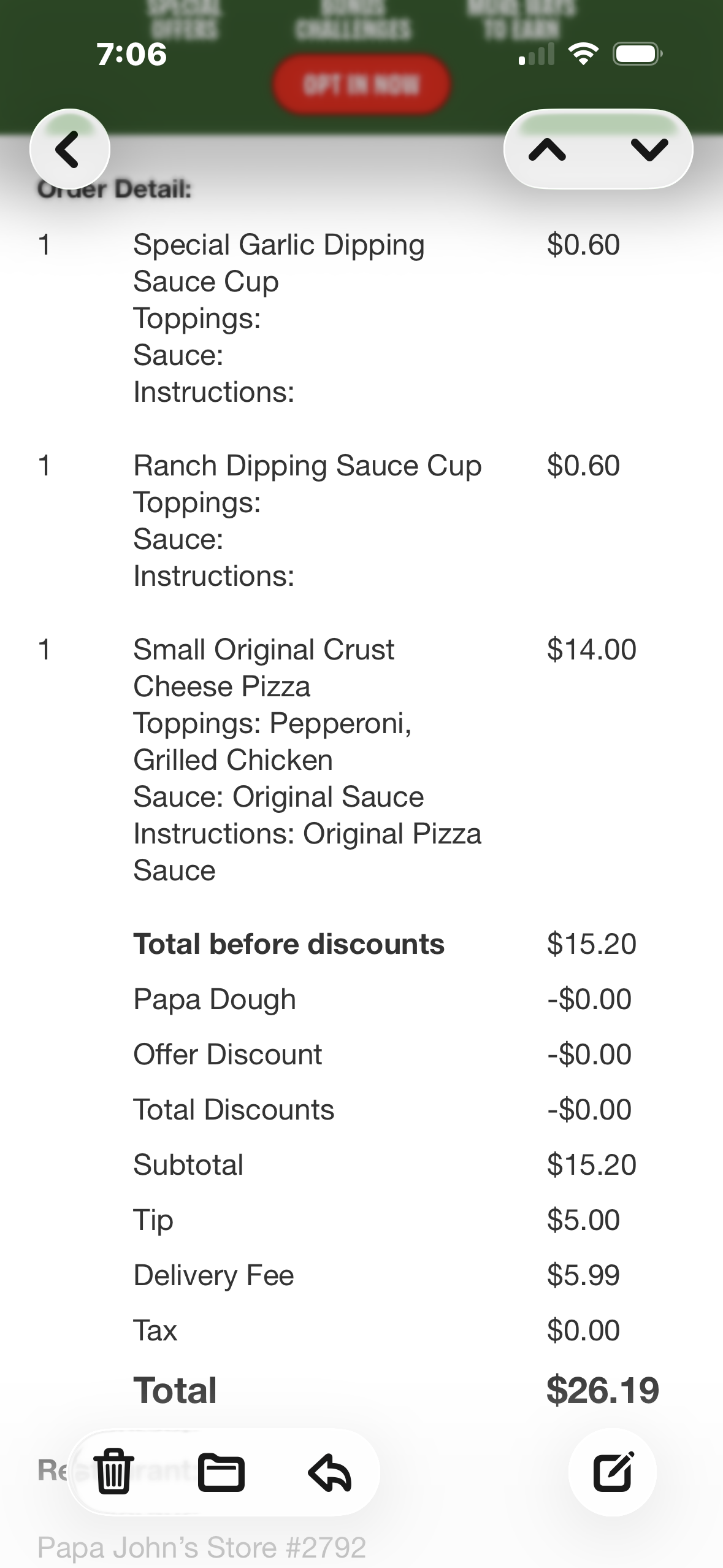This screenshot has height=1568, width=723.
Task: Tap the red Opt In Now button
Action: tap(362, 84)
